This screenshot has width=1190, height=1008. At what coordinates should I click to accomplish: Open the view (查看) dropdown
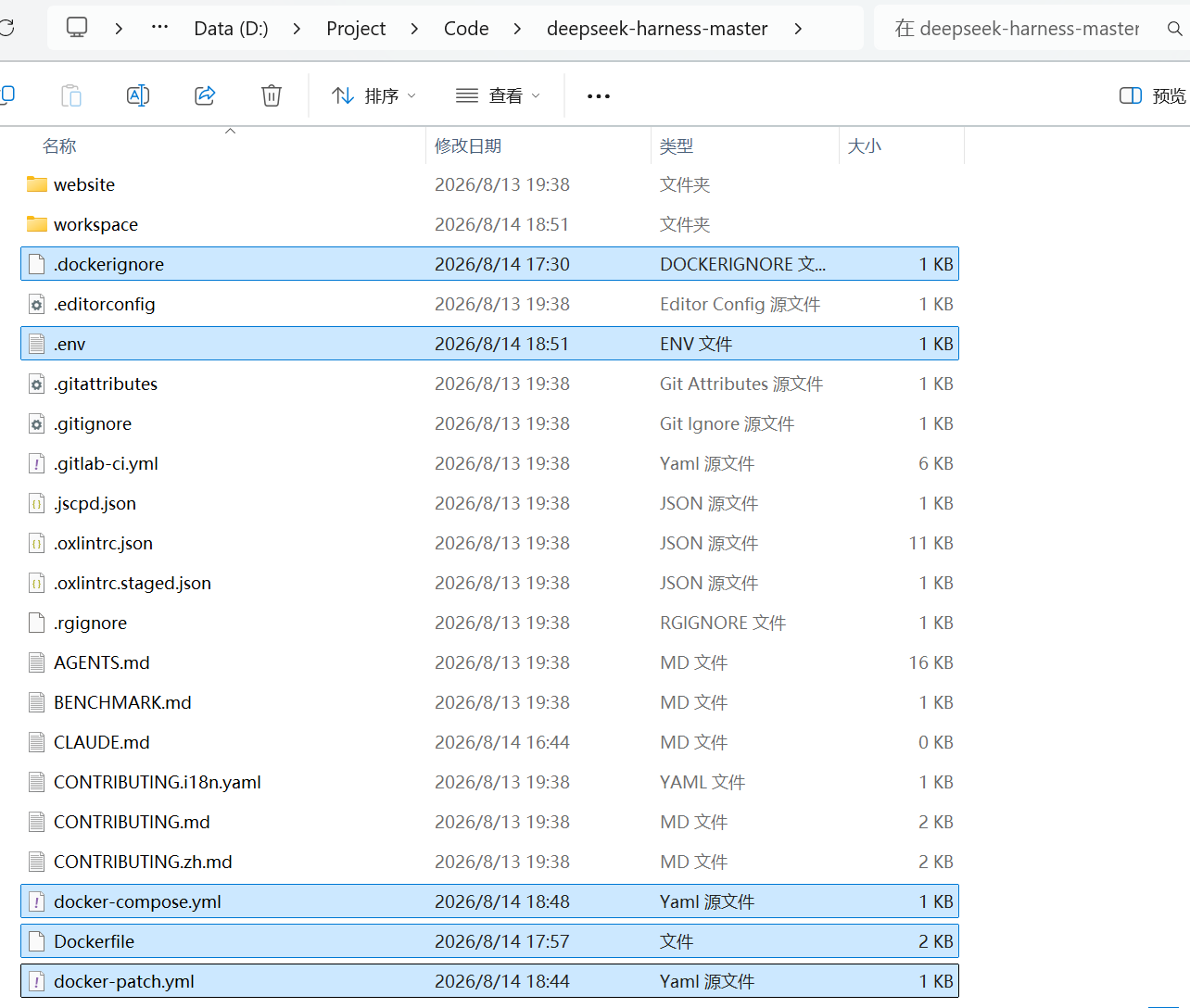point(499,95)
